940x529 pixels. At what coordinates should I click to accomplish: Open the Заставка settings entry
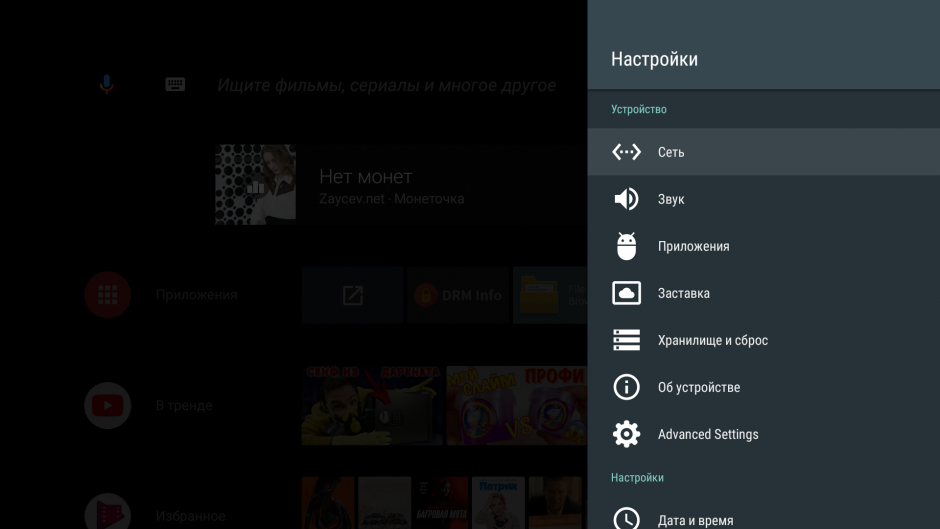[x=764, y=293]
